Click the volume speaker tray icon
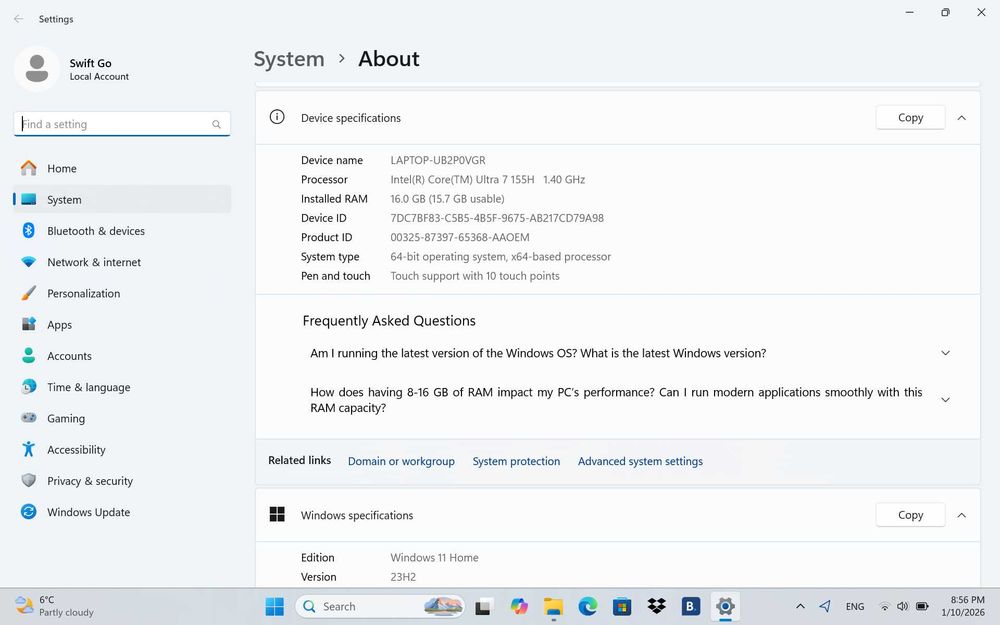 902,607
